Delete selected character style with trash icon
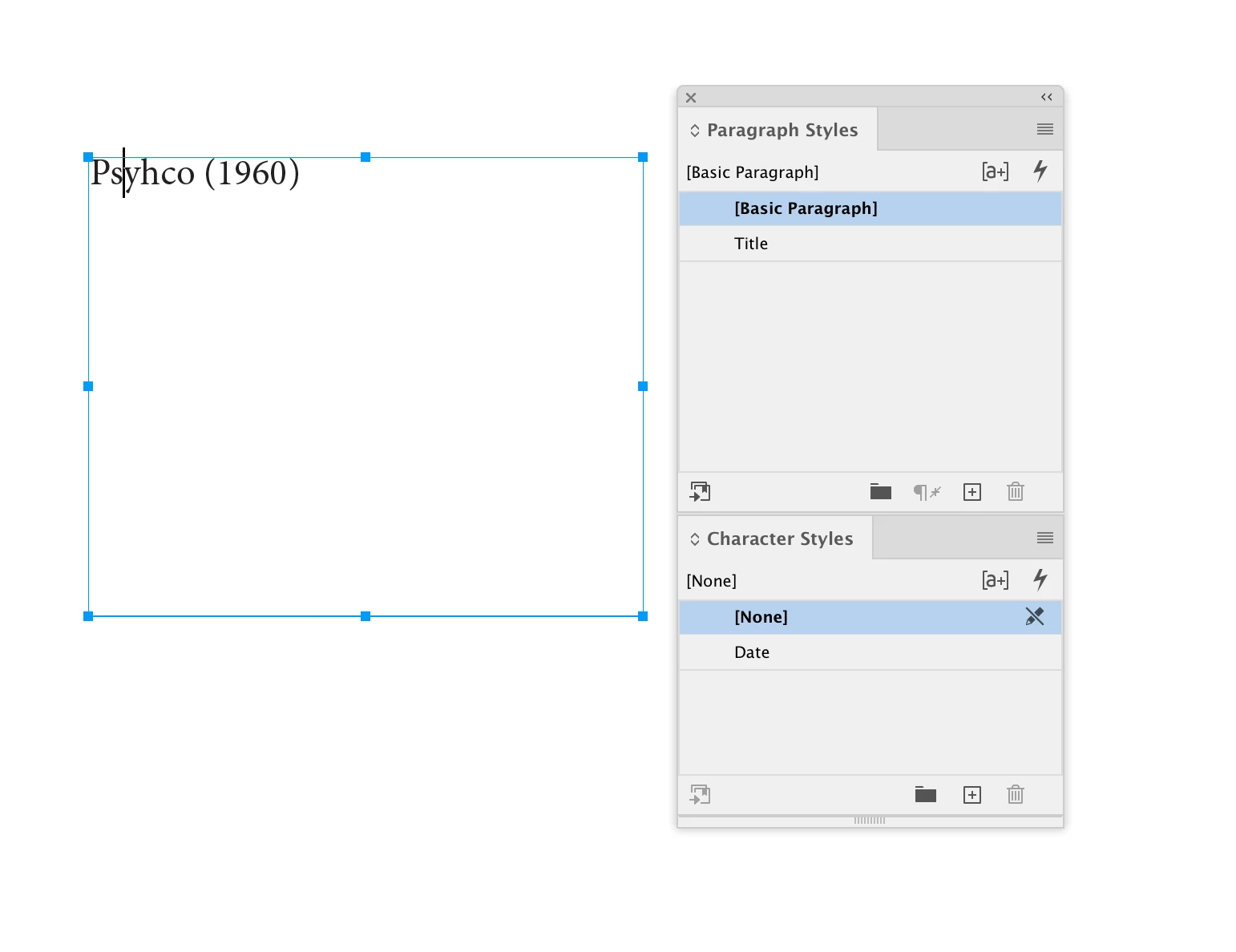 (x=1016, y=794)
